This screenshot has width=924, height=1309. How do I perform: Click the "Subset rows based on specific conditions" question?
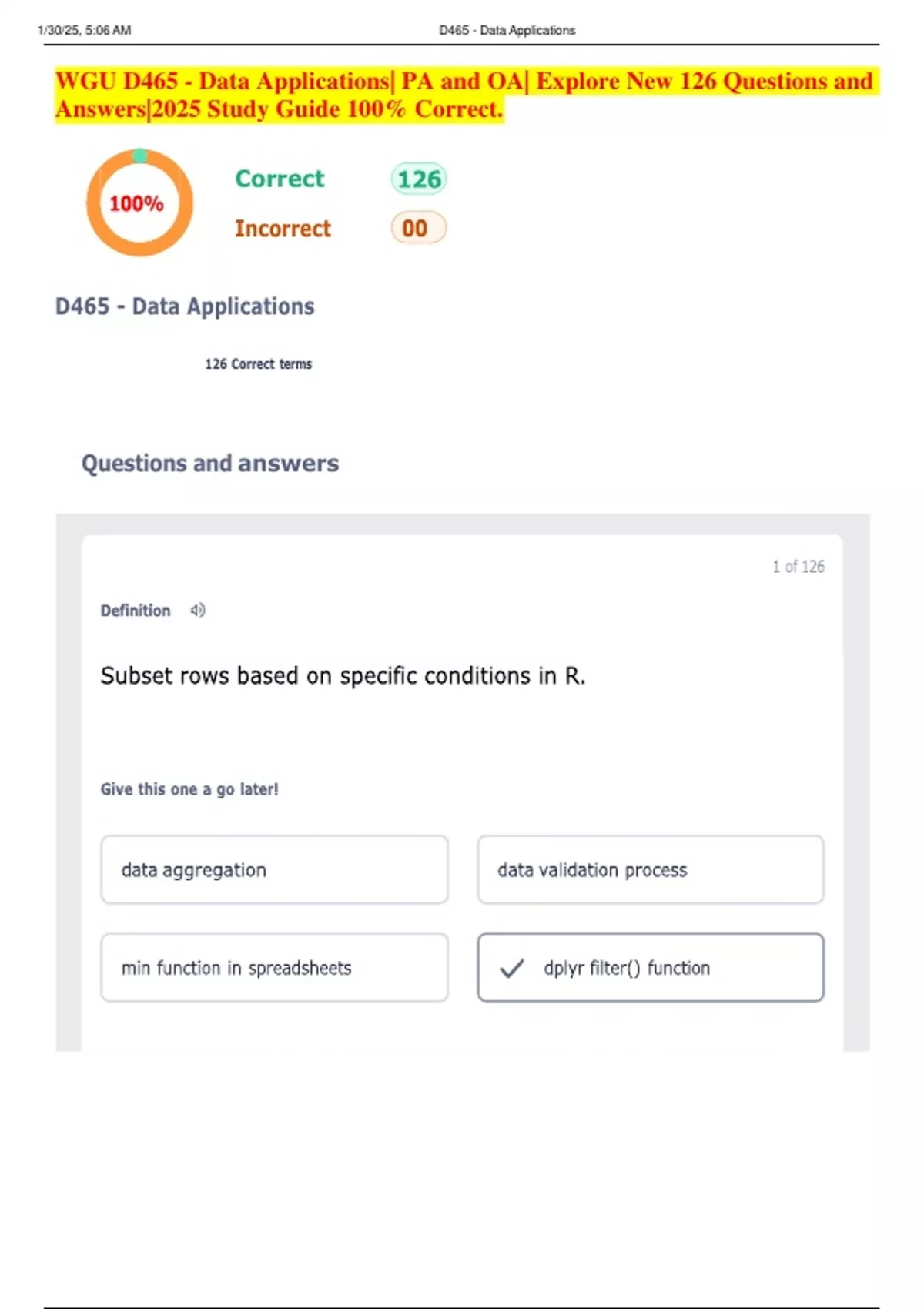[343, 676]
